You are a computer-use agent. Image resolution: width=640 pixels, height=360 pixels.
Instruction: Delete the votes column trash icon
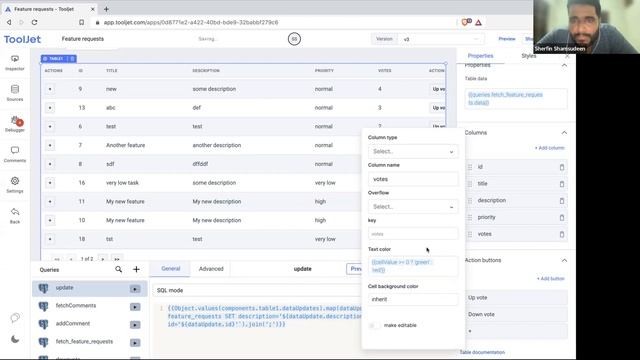click(562, 234)
